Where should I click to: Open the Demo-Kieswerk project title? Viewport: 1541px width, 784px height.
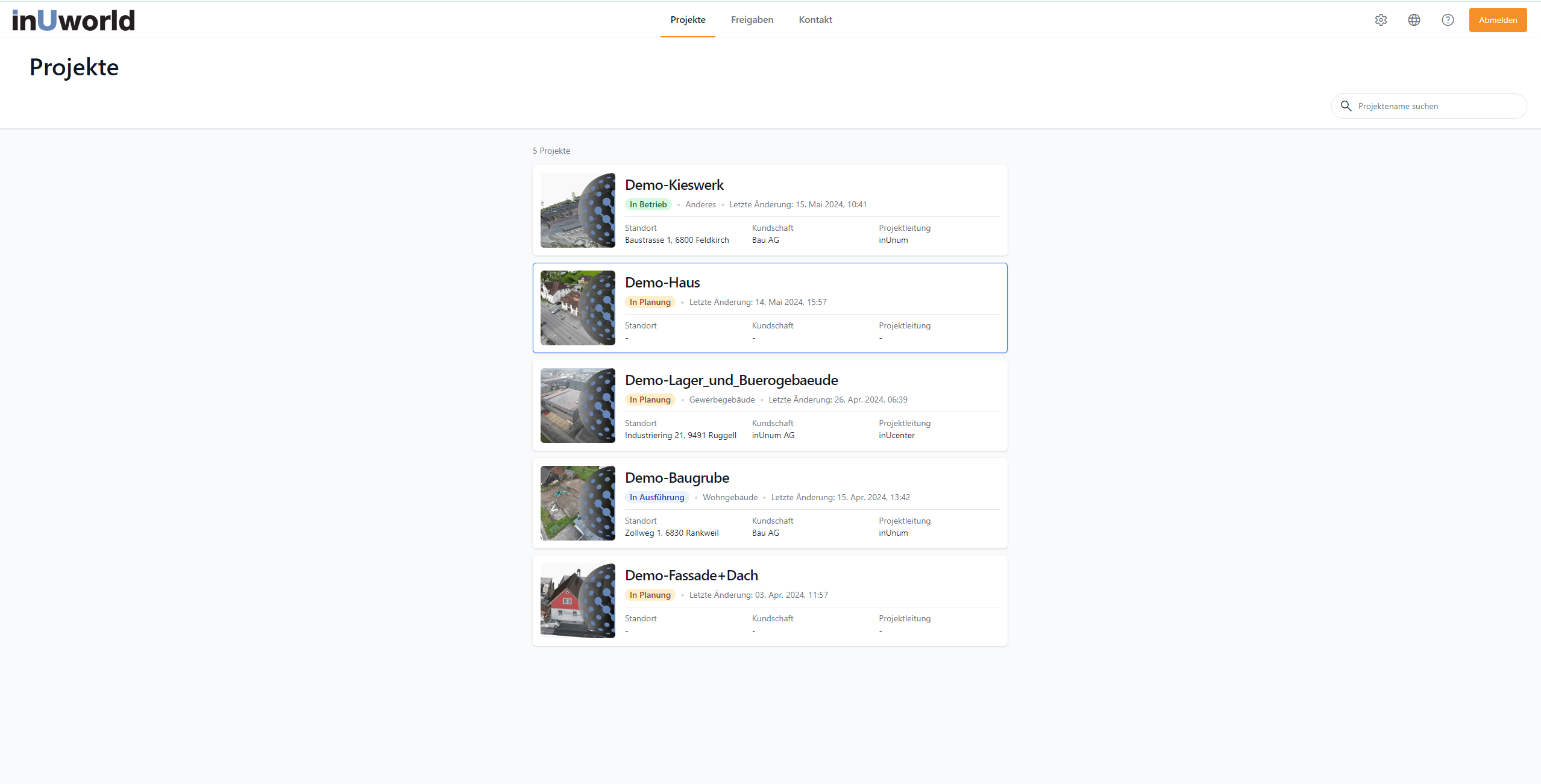674,185
